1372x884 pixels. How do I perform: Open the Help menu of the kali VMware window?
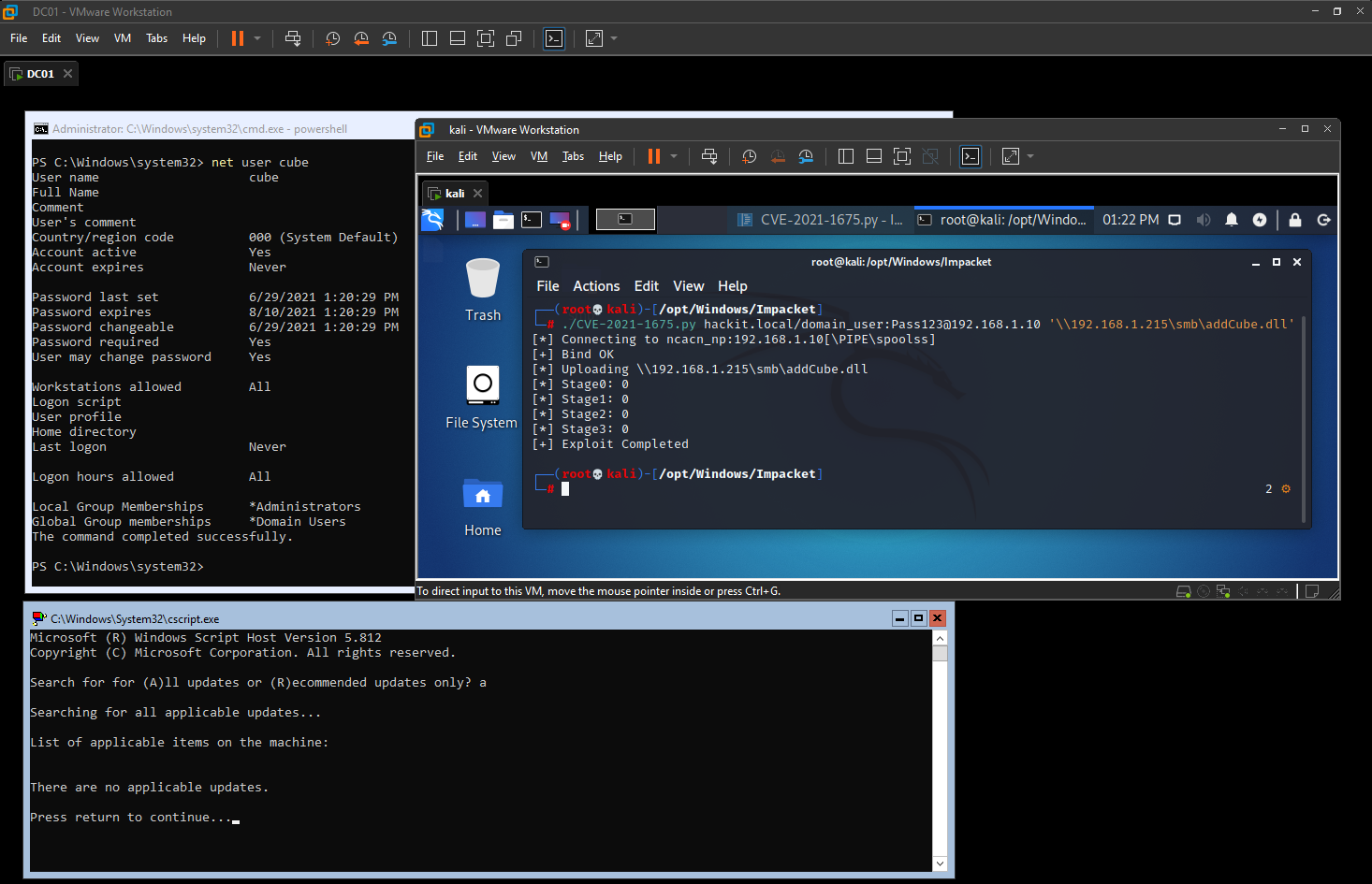610,156
